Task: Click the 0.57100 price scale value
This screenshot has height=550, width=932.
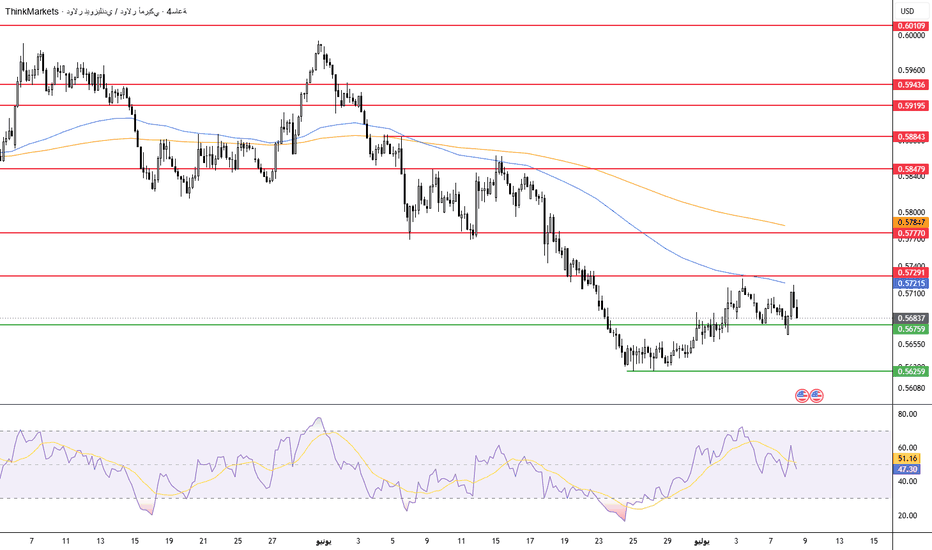Action: 911,294
